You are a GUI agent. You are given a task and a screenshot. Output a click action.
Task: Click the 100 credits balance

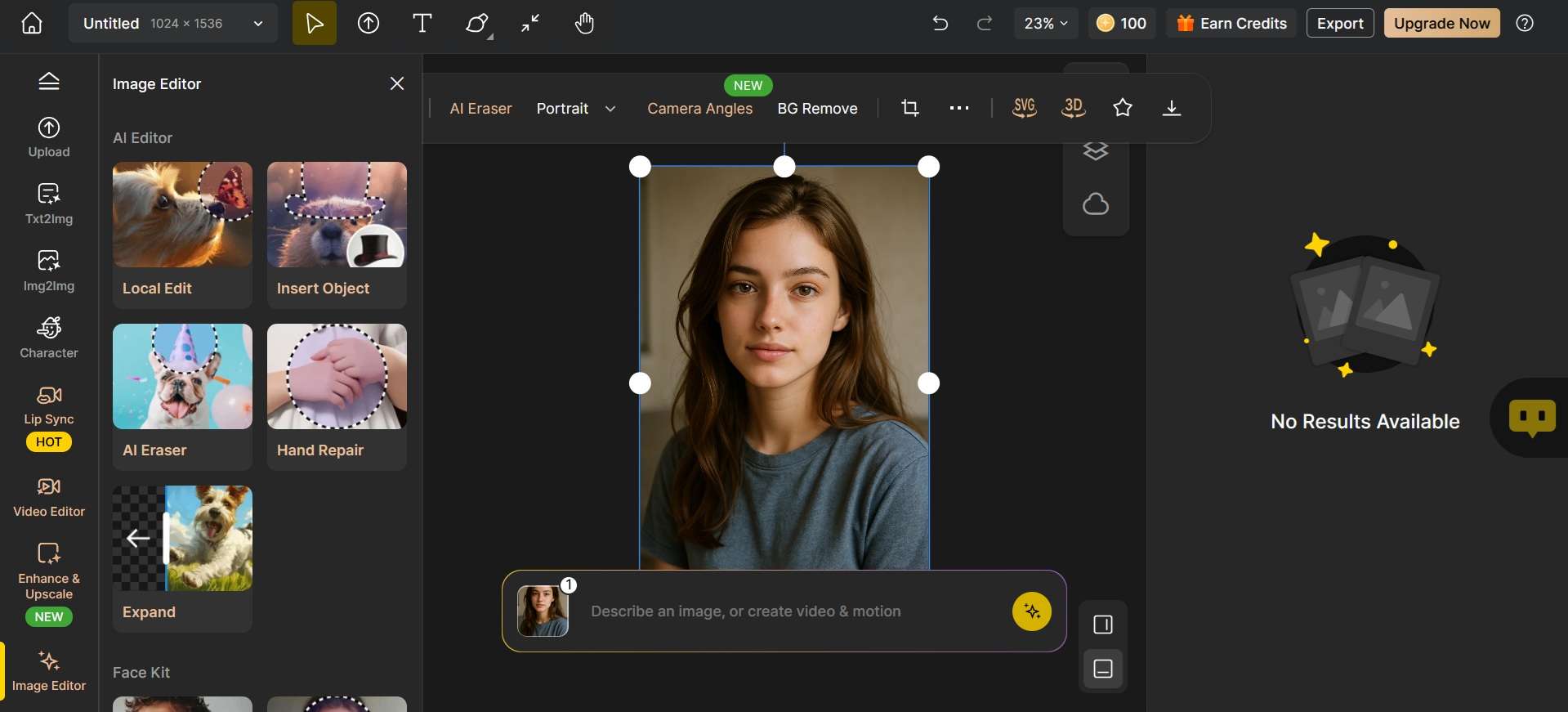[x=1121, y=23]
